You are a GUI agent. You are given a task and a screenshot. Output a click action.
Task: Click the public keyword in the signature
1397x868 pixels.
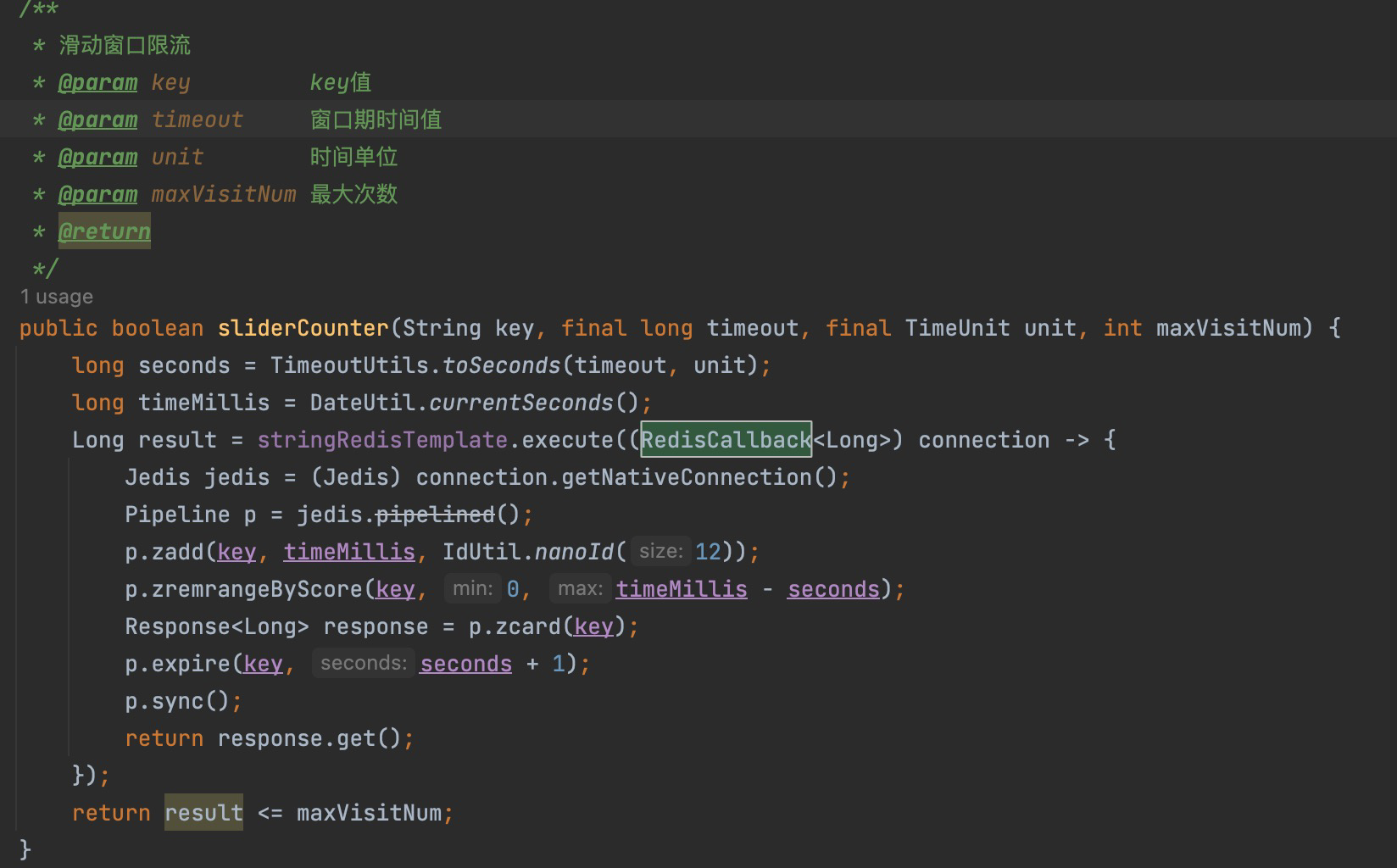click(58, 328)
